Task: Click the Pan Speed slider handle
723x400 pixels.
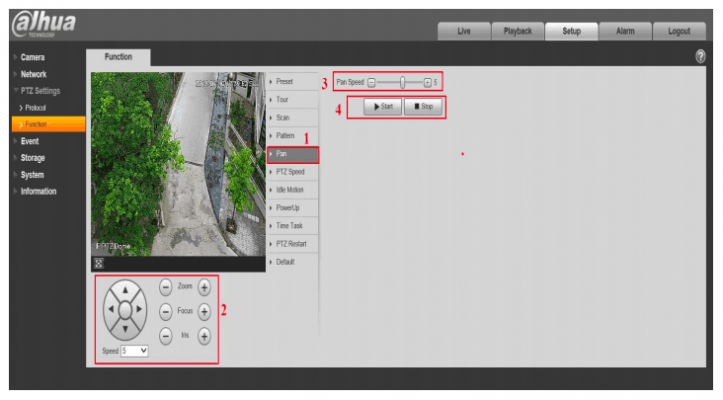Action: [x=402, y=82]
